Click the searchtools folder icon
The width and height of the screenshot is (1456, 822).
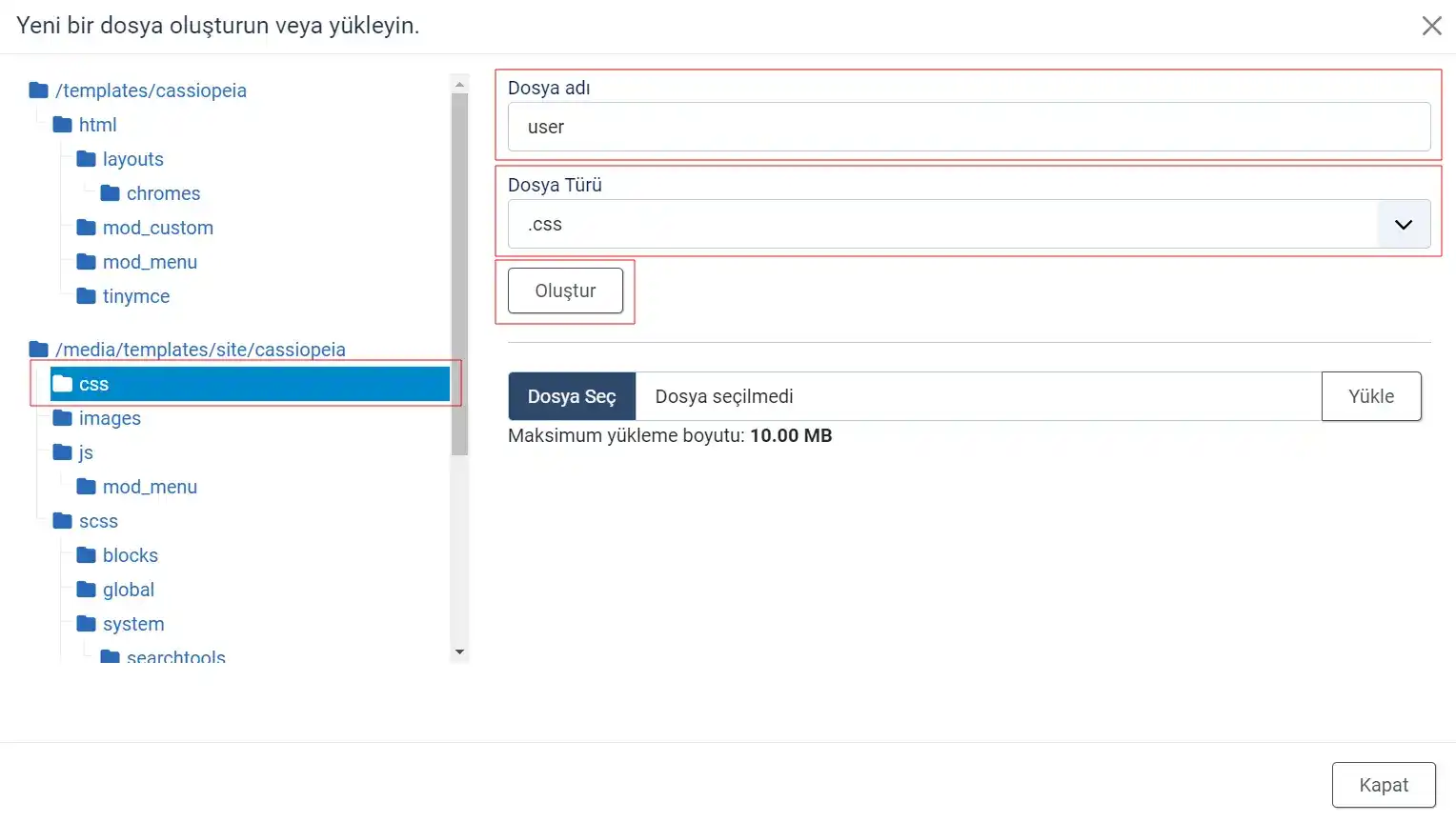[x=110, y=656]
